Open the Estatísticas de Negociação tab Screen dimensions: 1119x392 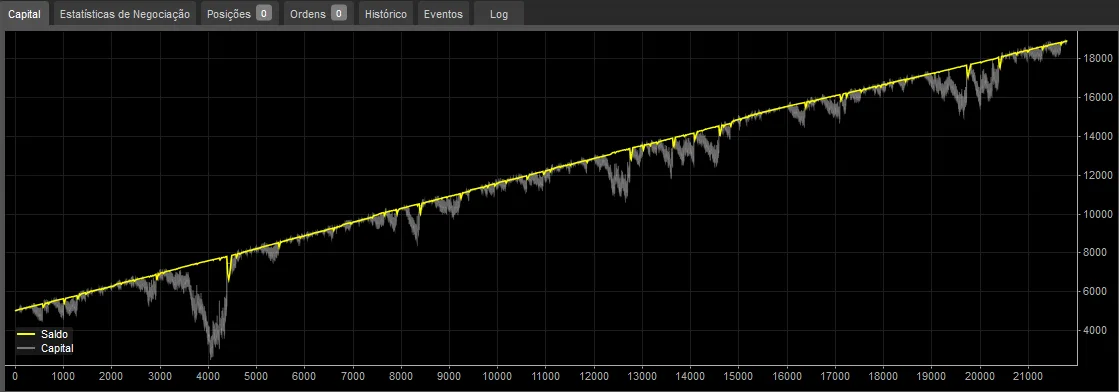pyautogui.click(x=125, y=14)
